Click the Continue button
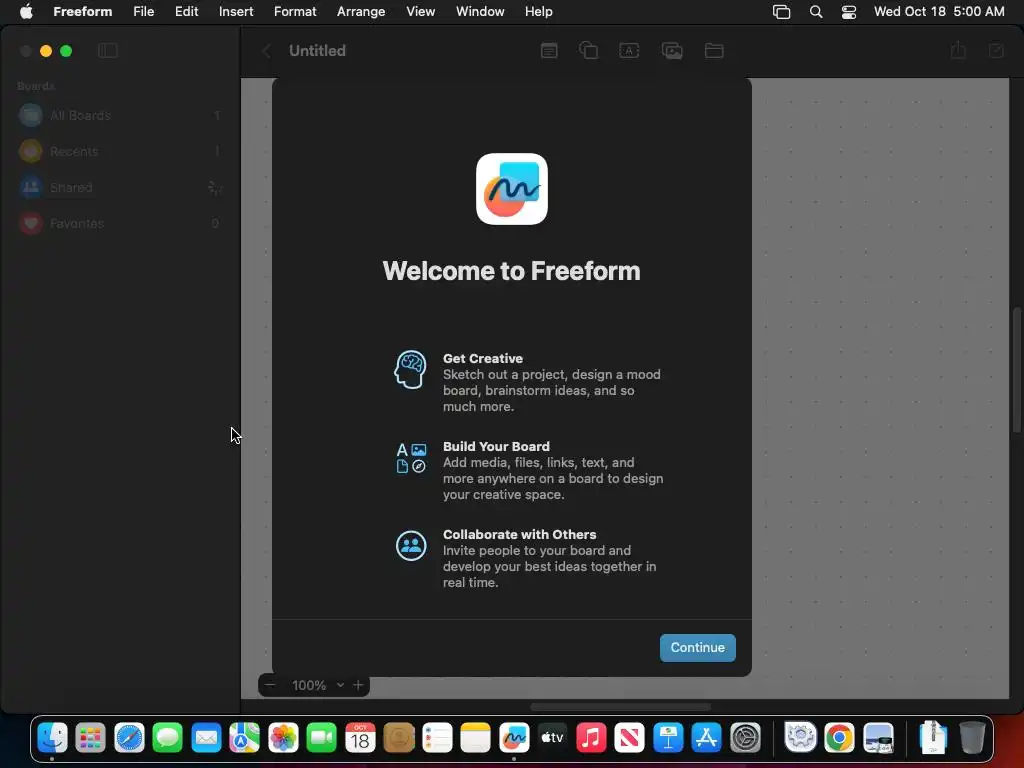 [x=697, y=647]
